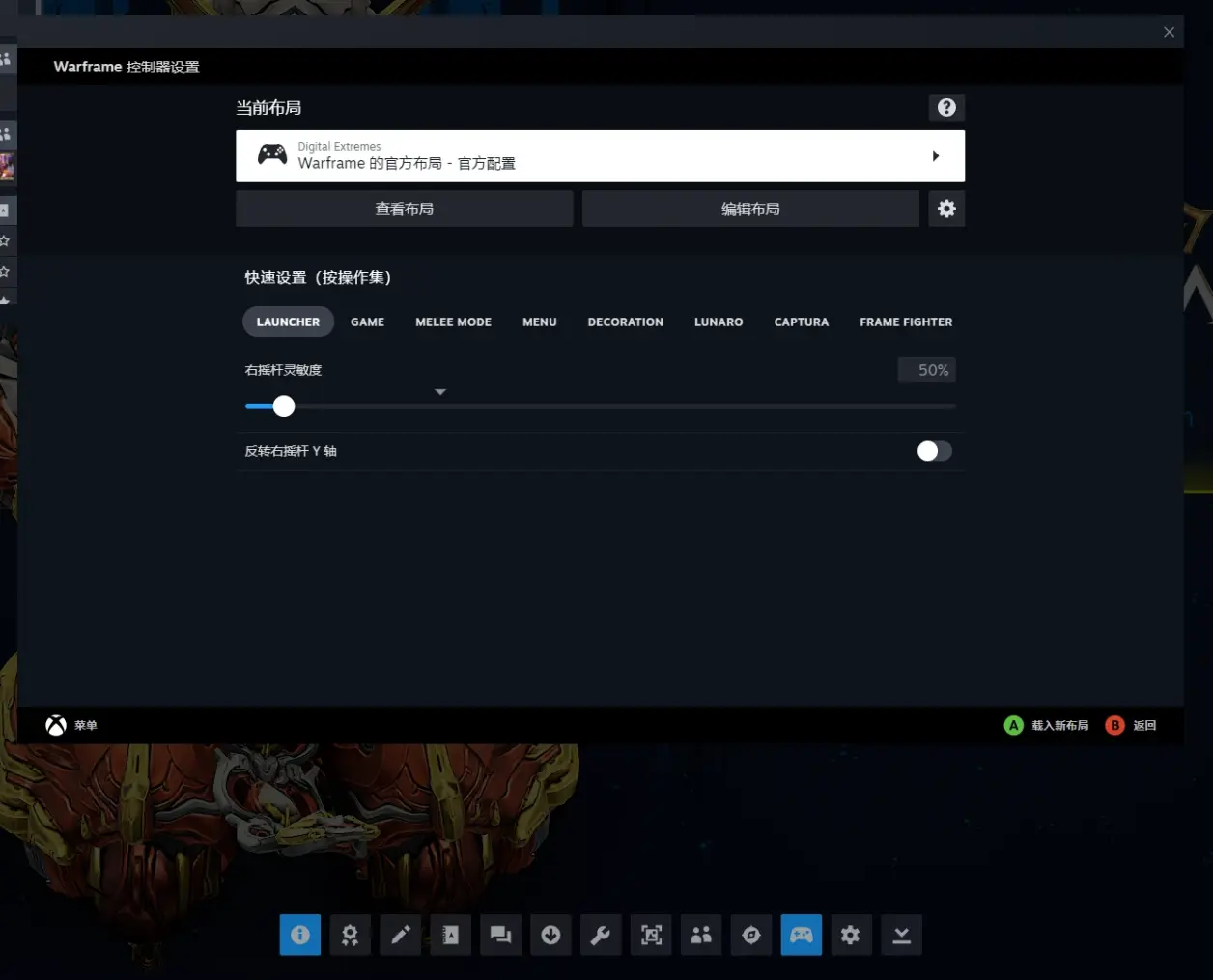Viewport: 1213px width, 980px height.
Task: Open the browser compass icon in the overlay bar
Action: [751, 935]
